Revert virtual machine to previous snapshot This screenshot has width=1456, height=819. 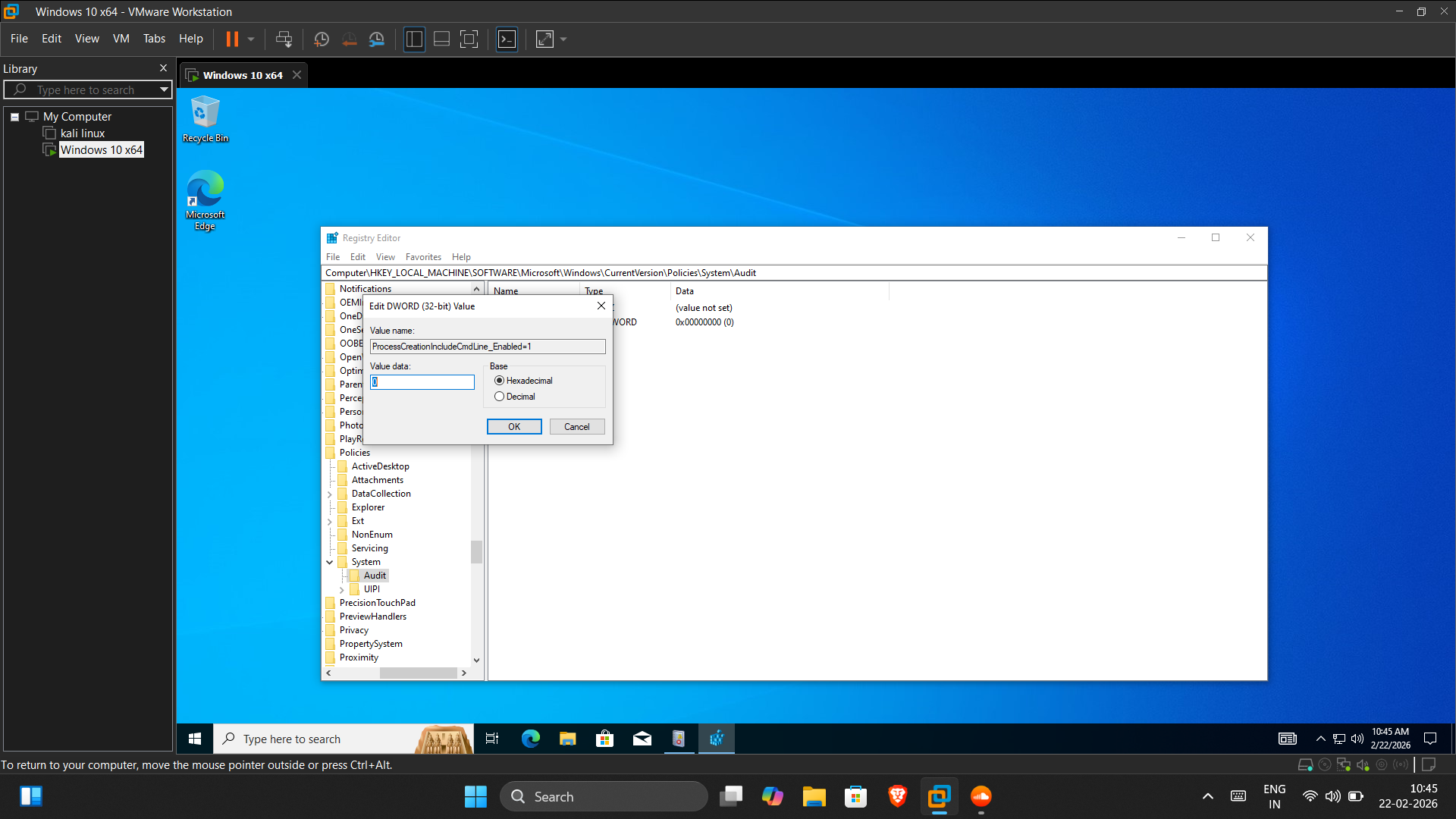[349, 39]
